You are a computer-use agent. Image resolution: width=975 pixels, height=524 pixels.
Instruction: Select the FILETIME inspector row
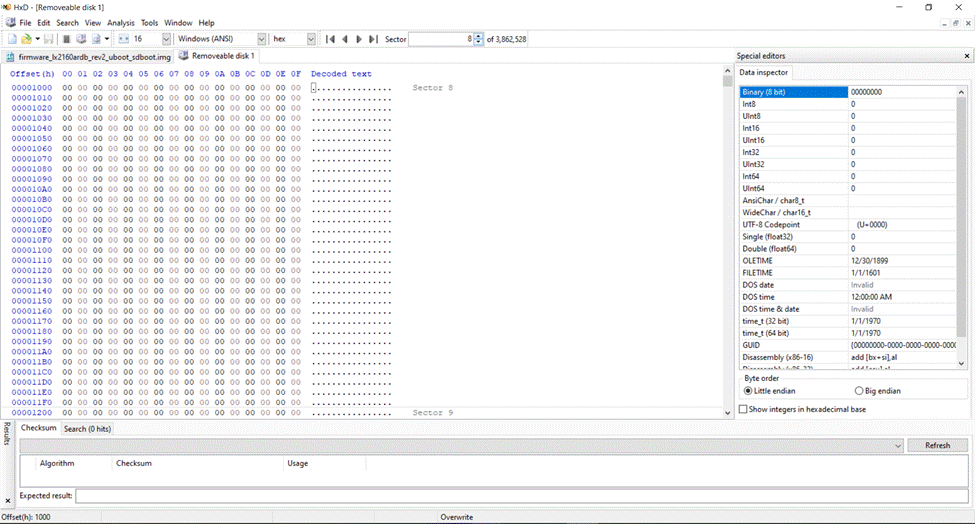[848, 273]
